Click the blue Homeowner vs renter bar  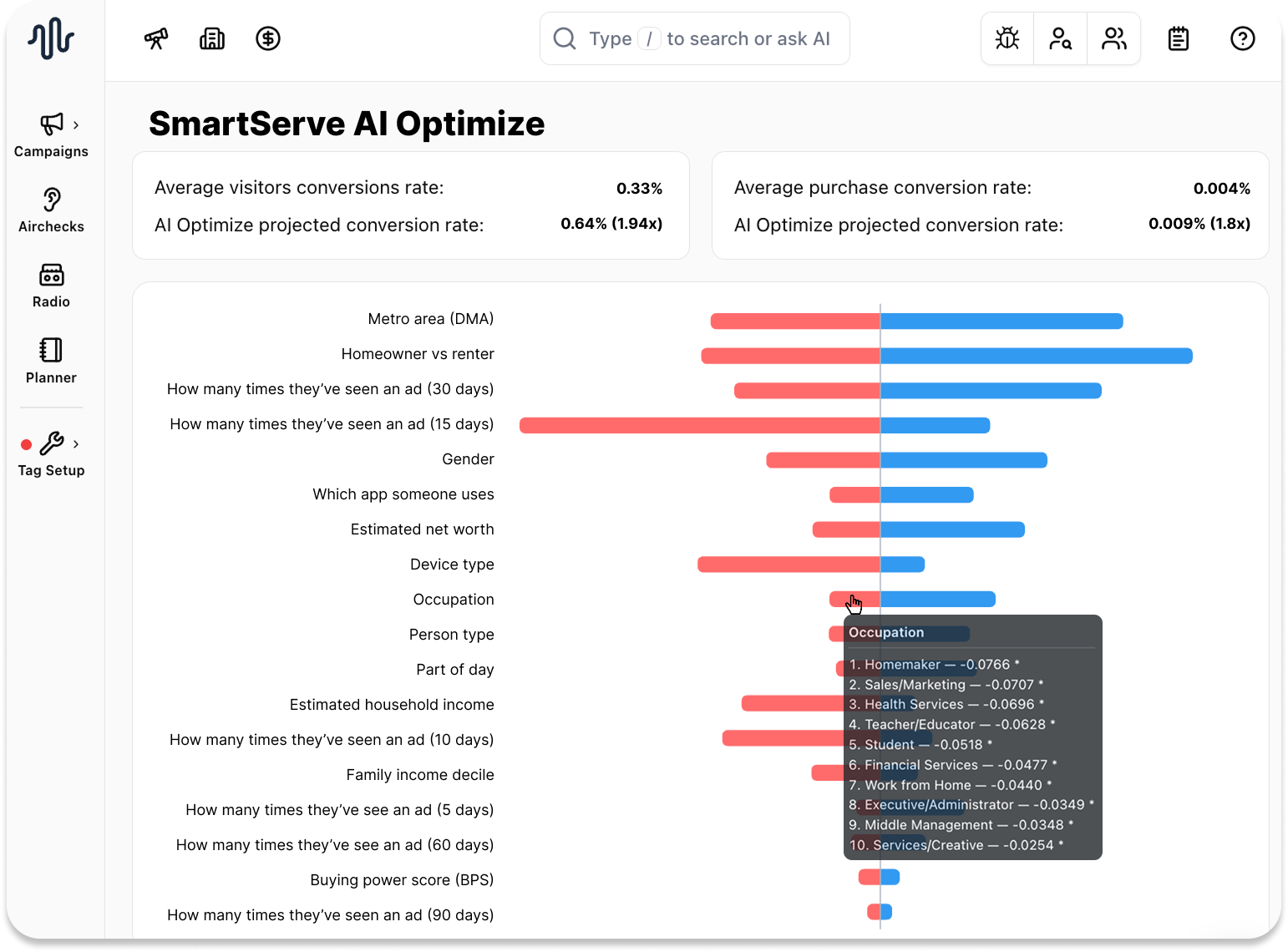(x=1037, y=356)
